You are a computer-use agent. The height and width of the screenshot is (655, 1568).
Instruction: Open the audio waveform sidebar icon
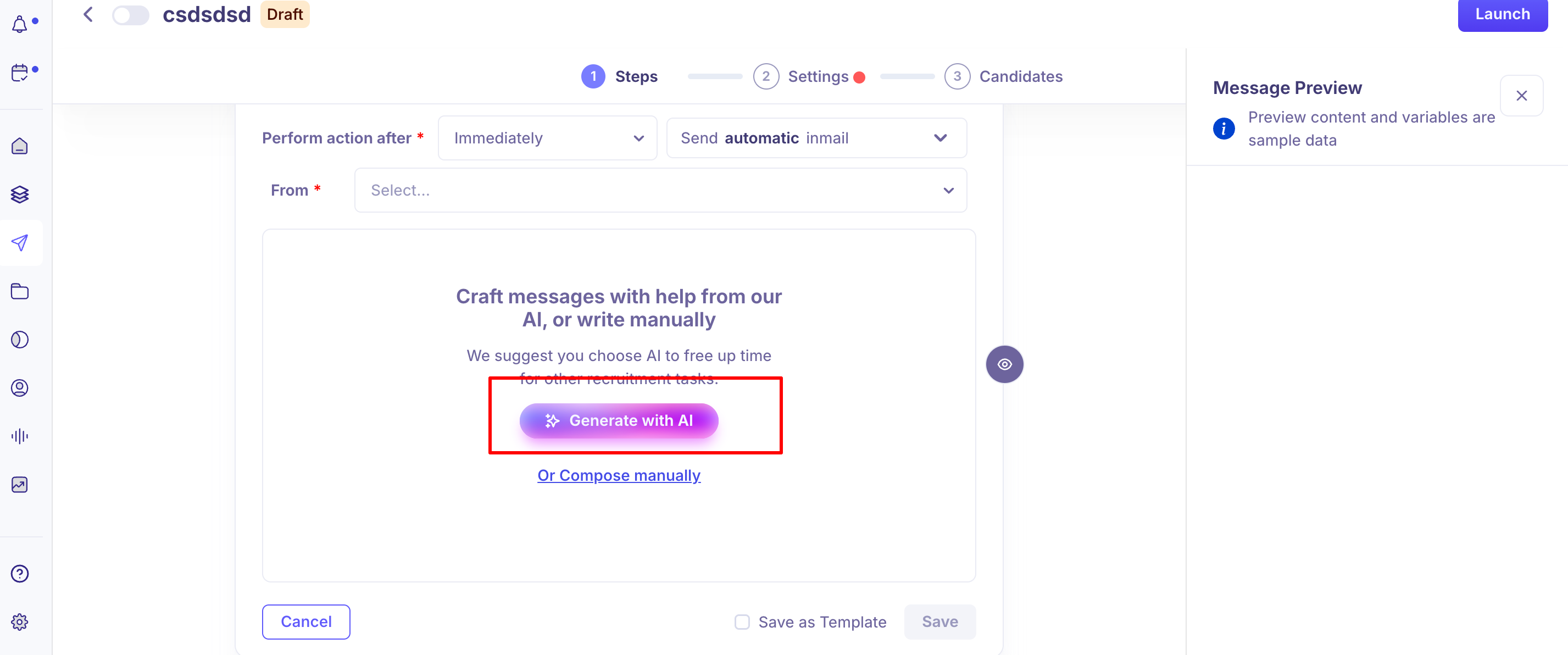pos(20,436)
